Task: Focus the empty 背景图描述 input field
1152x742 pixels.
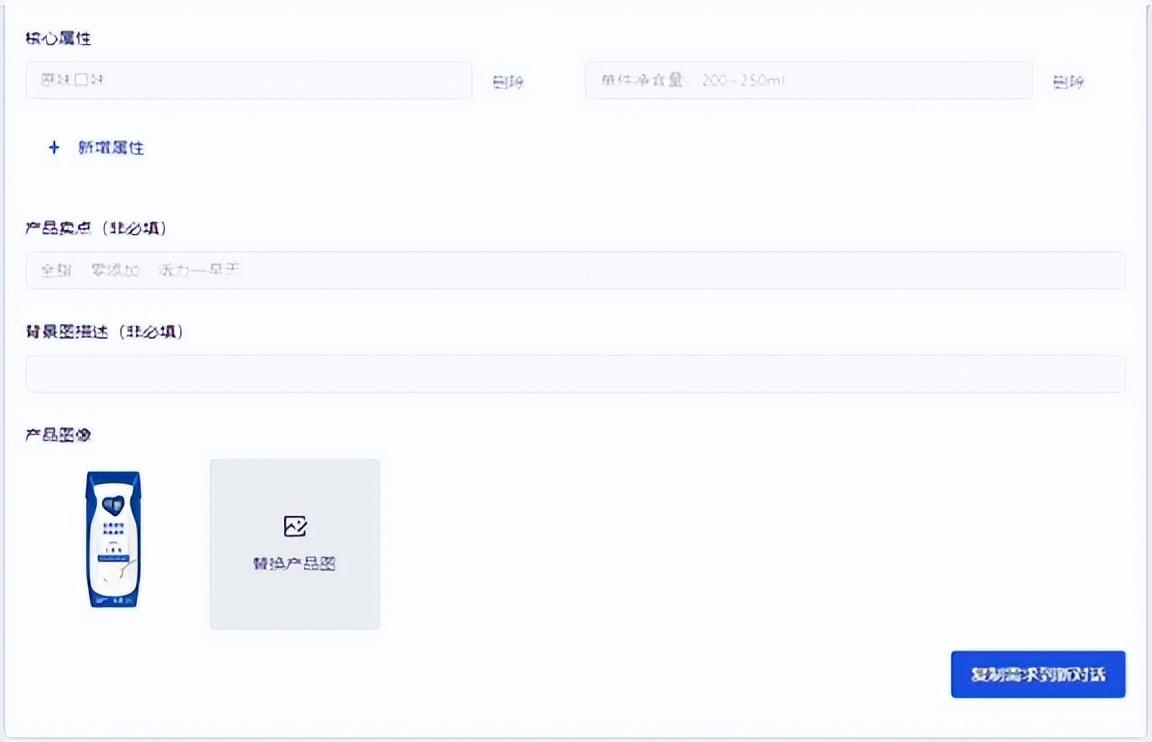Action: pyautogui.click(x=575, y=374)
